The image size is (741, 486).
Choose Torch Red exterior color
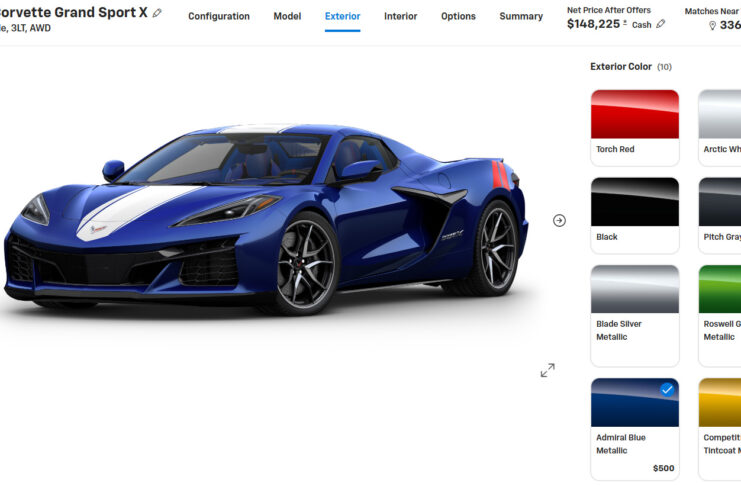coord(635,128)
